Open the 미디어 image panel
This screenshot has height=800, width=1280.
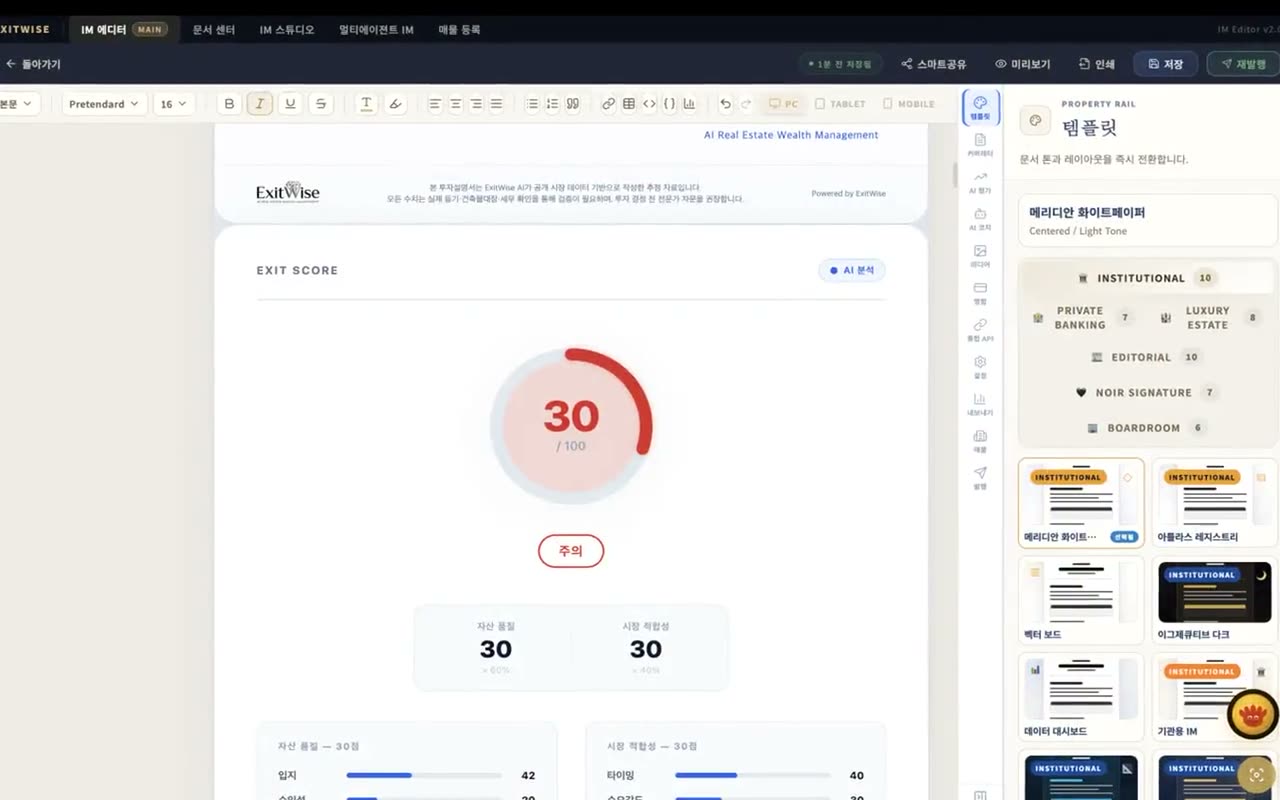click(980, 256)
